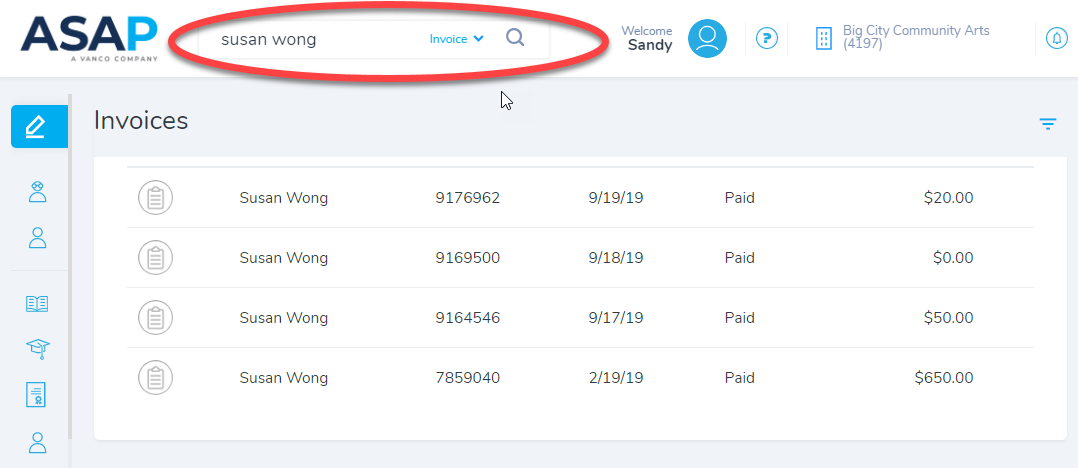Click the filter icon beside Invoices heading

1047,124
